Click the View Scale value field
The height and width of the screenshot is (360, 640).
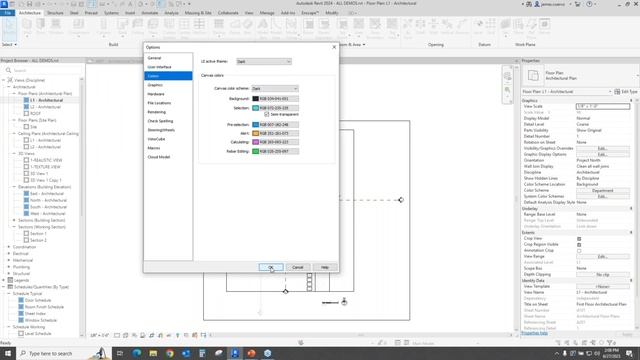[602, 106]
